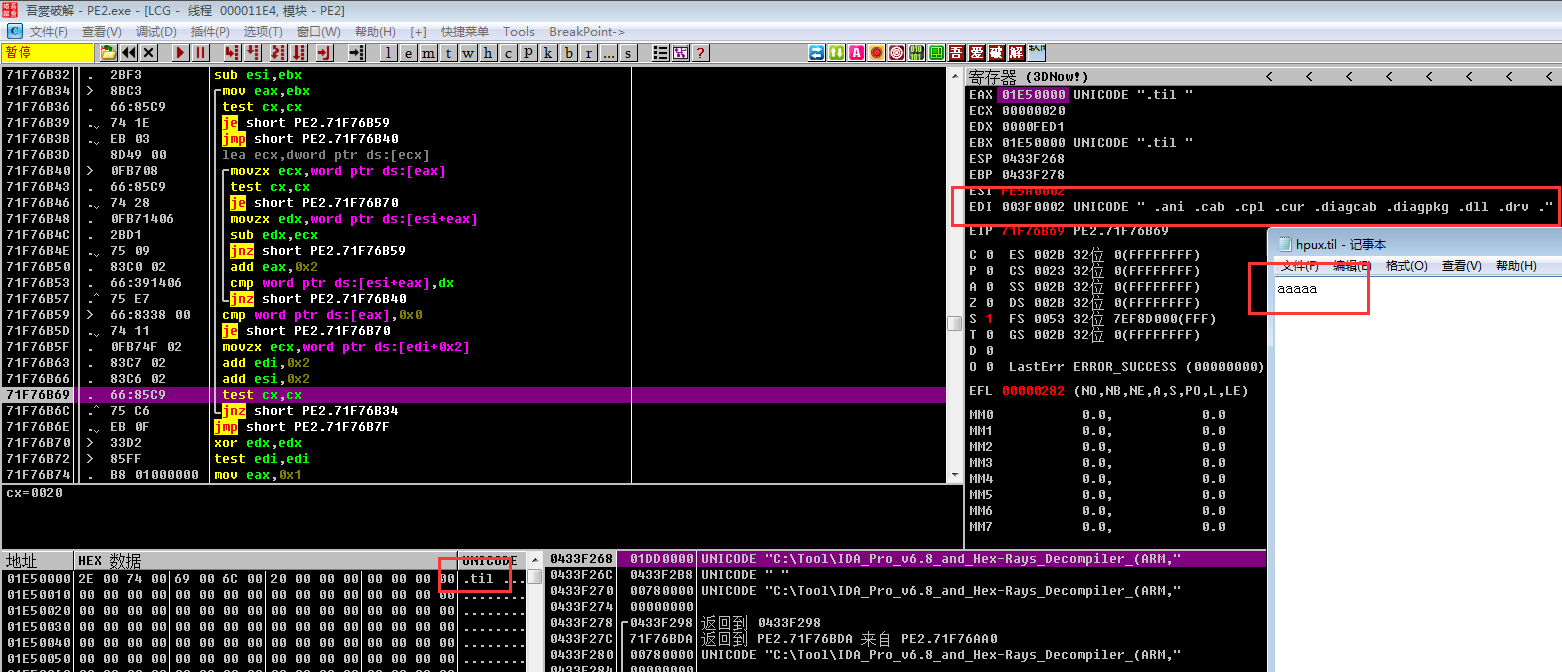Open Handles window with the 'h' button
Viewport: 1562px width, 672px height.
pos(488,53)
